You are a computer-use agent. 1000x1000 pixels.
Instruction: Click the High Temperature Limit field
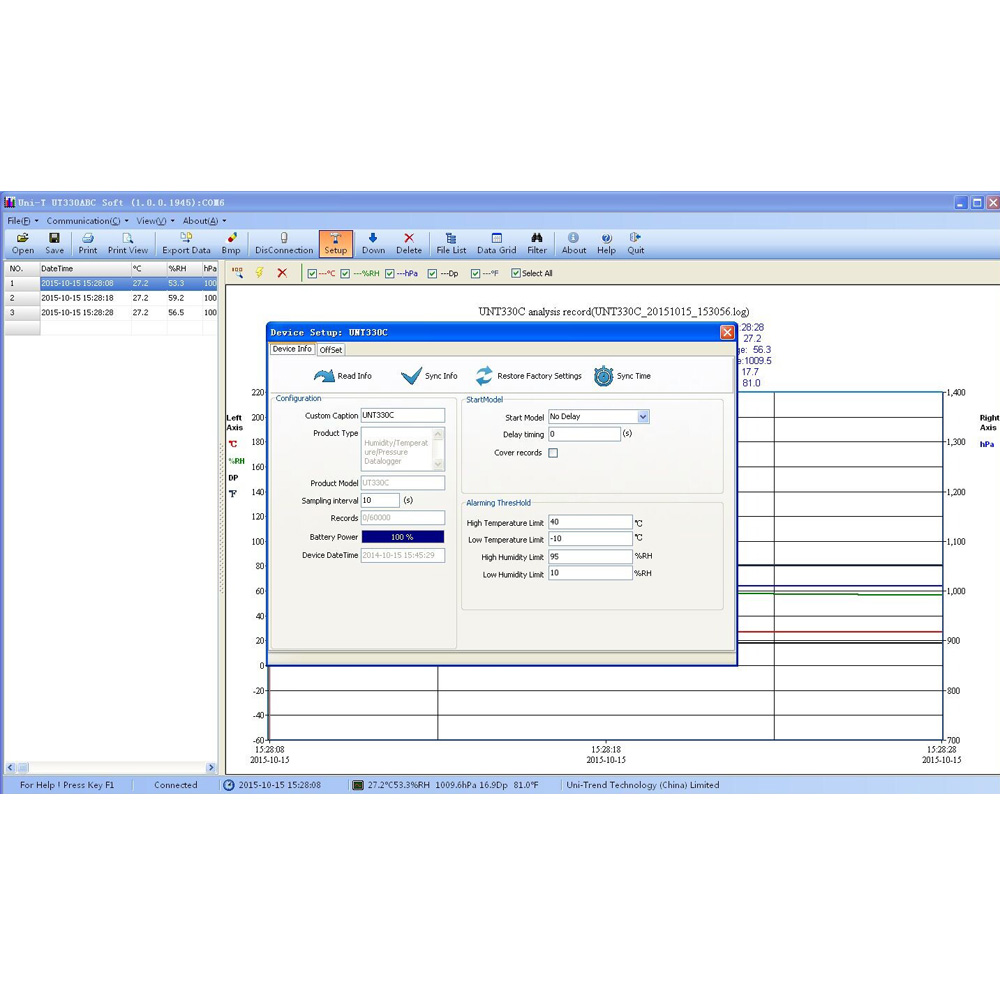point(590,522)
